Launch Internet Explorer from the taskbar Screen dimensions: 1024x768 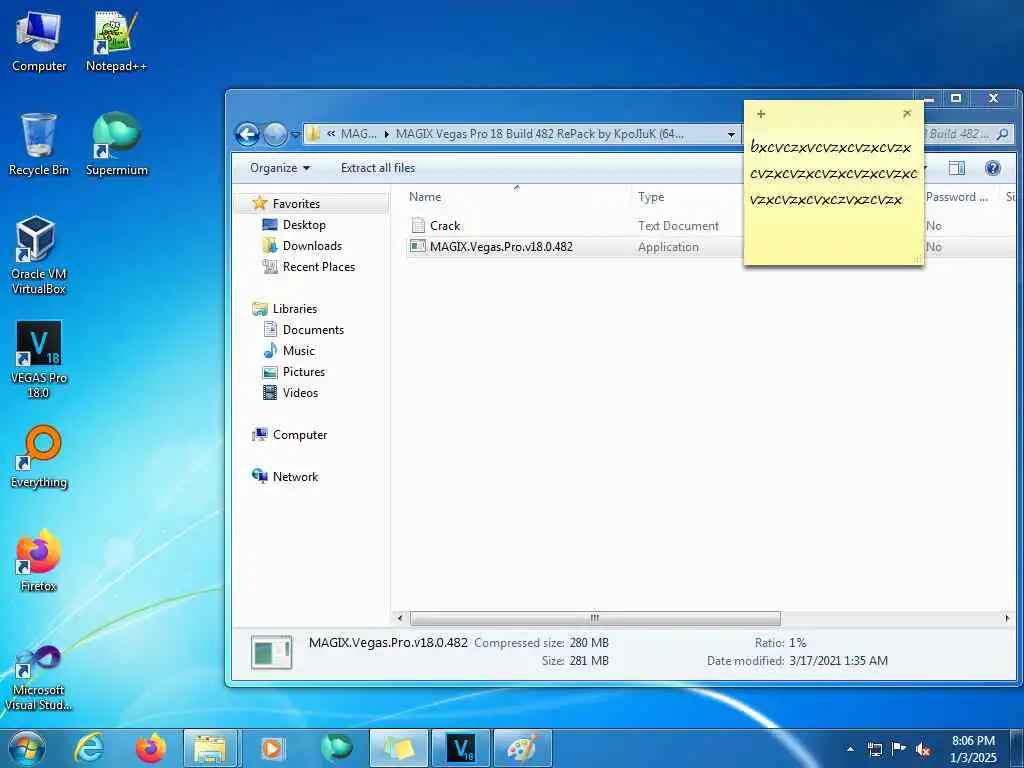[89, 748]
